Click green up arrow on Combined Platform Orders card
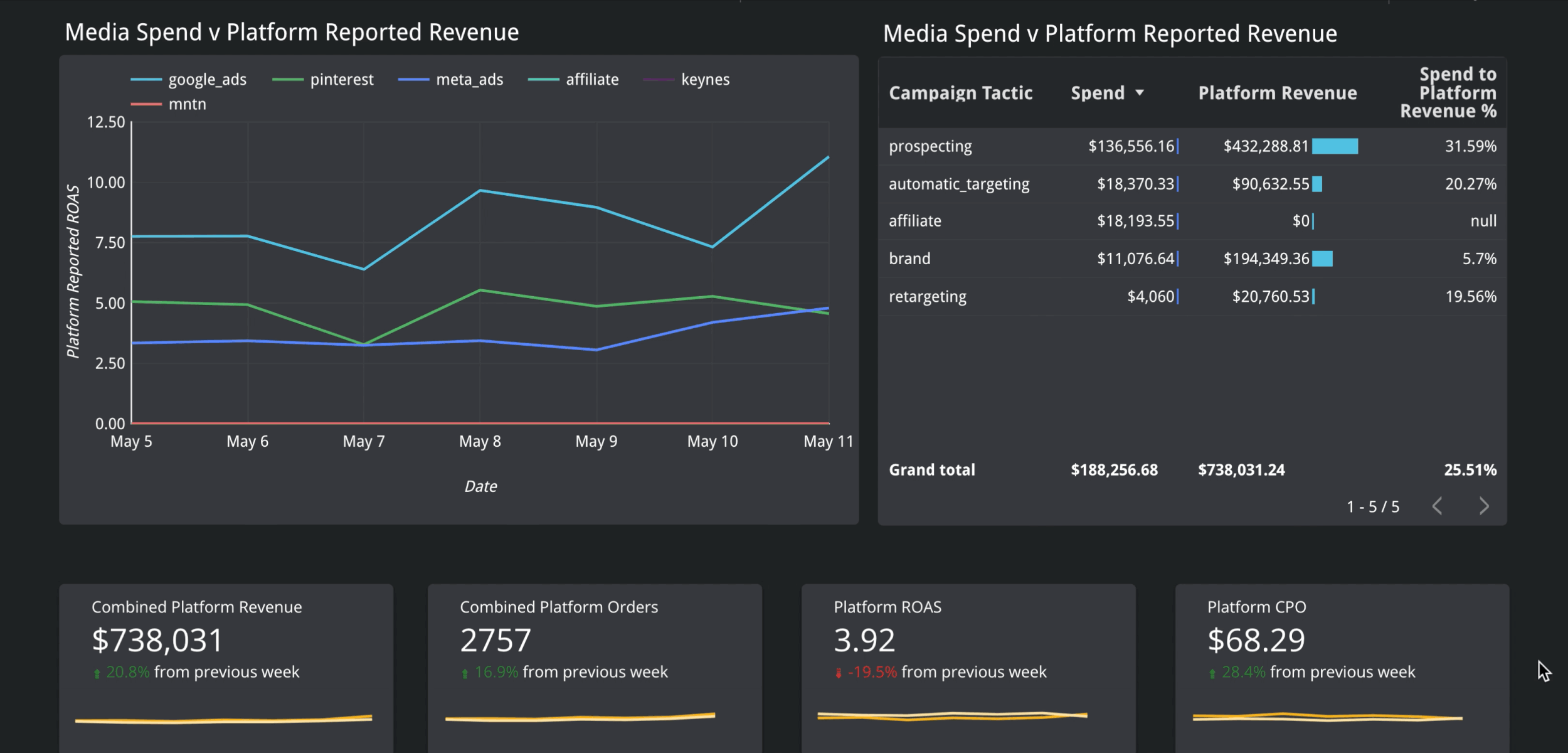 pyautogui.click(x=464, y=672)
